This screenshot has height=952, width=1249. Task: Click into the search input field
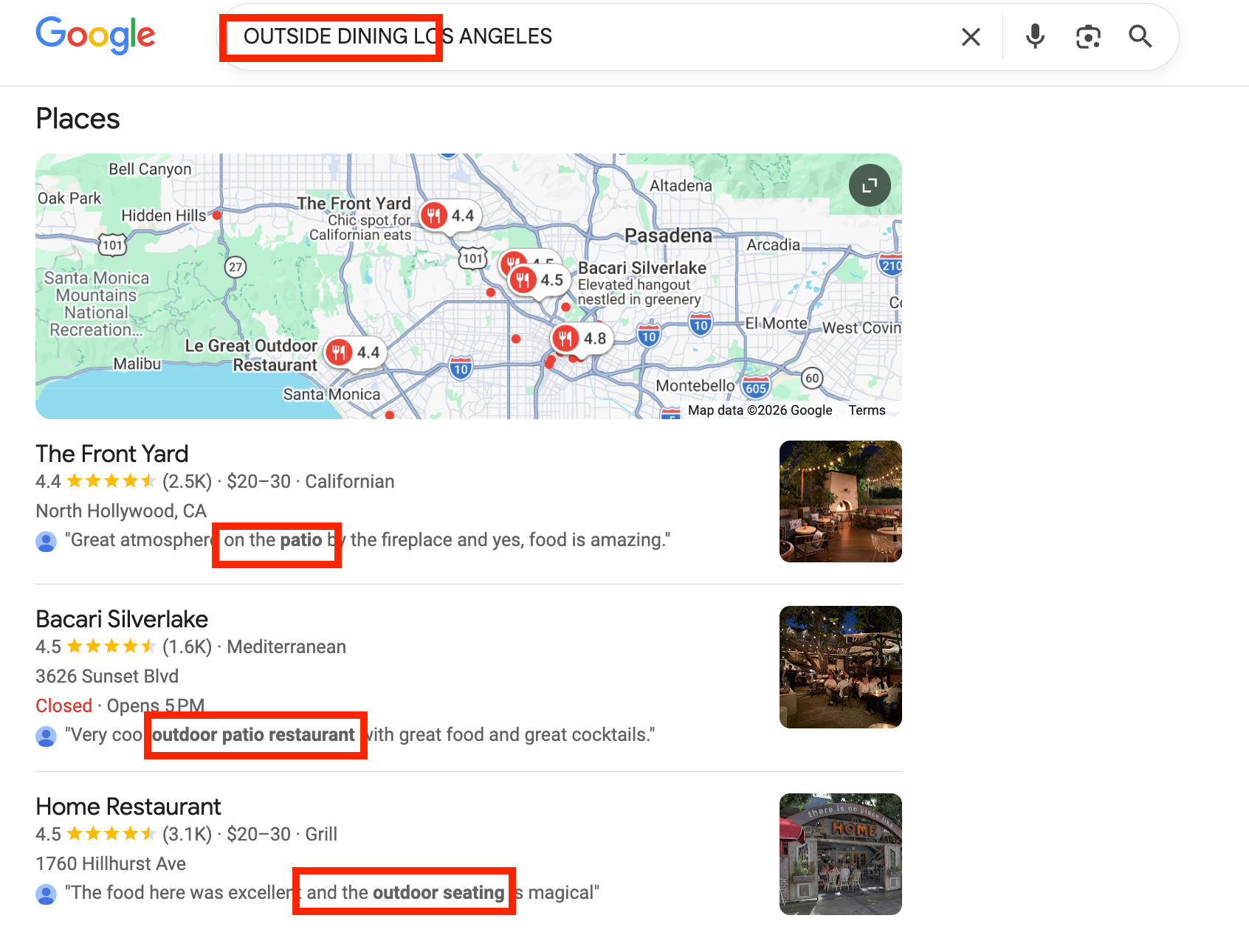tap(591, 36)
